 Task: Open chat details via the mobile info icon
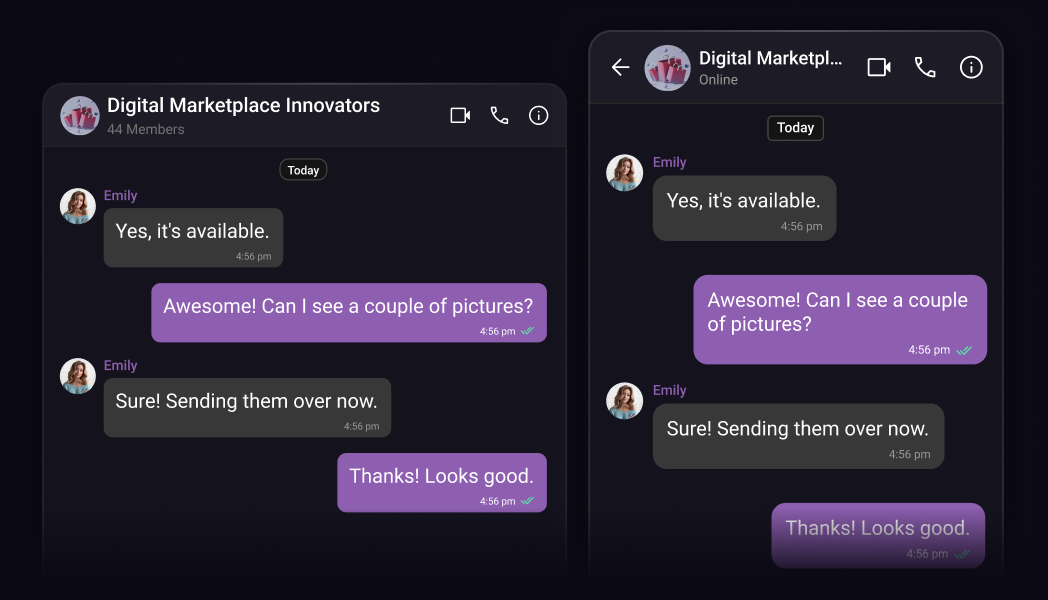point(970,67)
